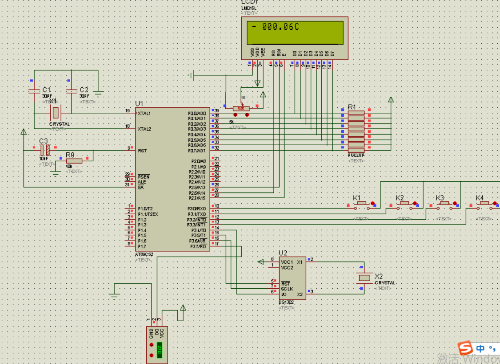Select capacitor C3 on reset line
500x364 pixels.
[x=45, y=150]
